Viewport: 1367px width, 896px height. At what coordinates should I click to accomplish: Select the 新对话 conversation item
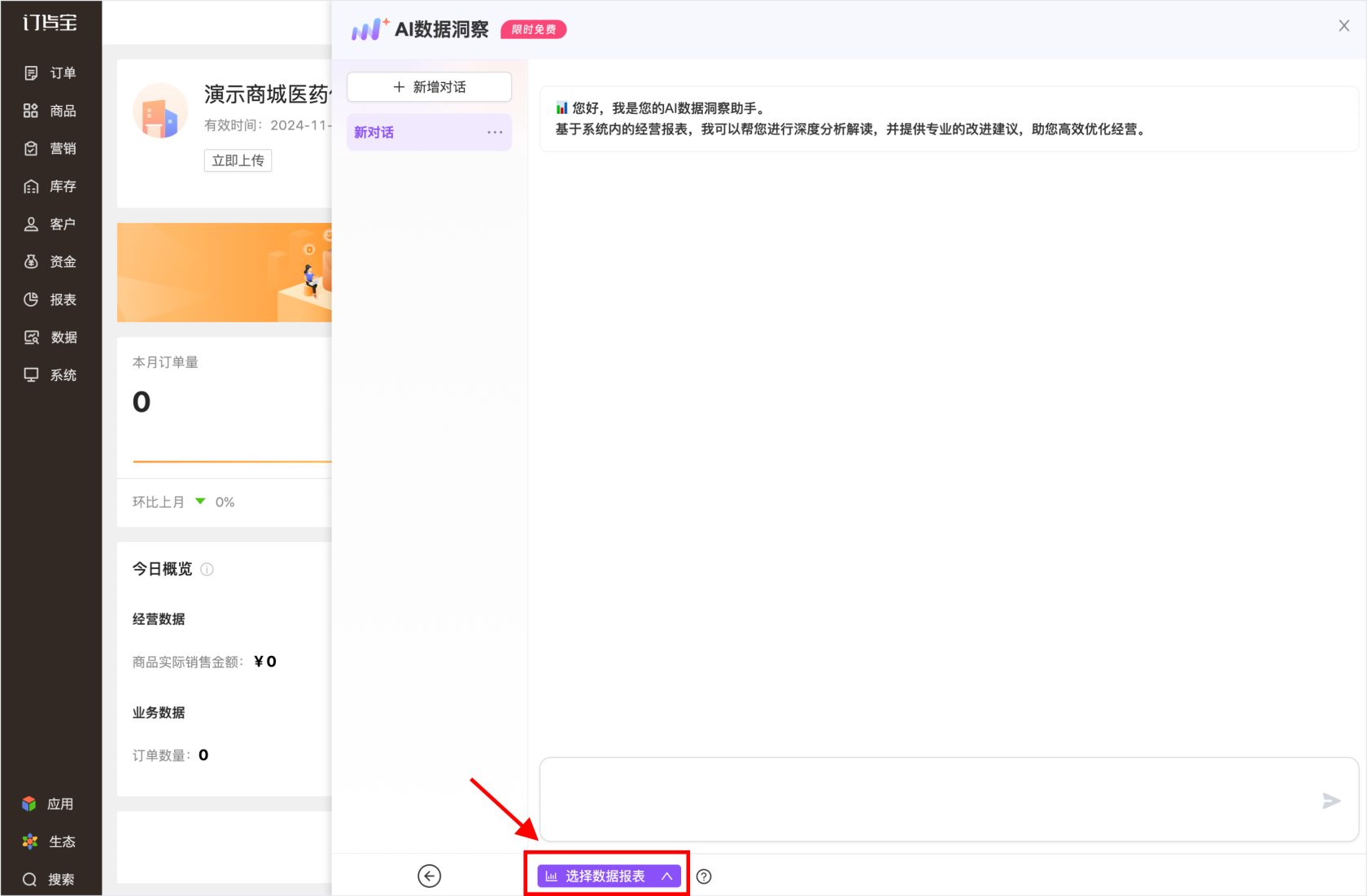407,132
